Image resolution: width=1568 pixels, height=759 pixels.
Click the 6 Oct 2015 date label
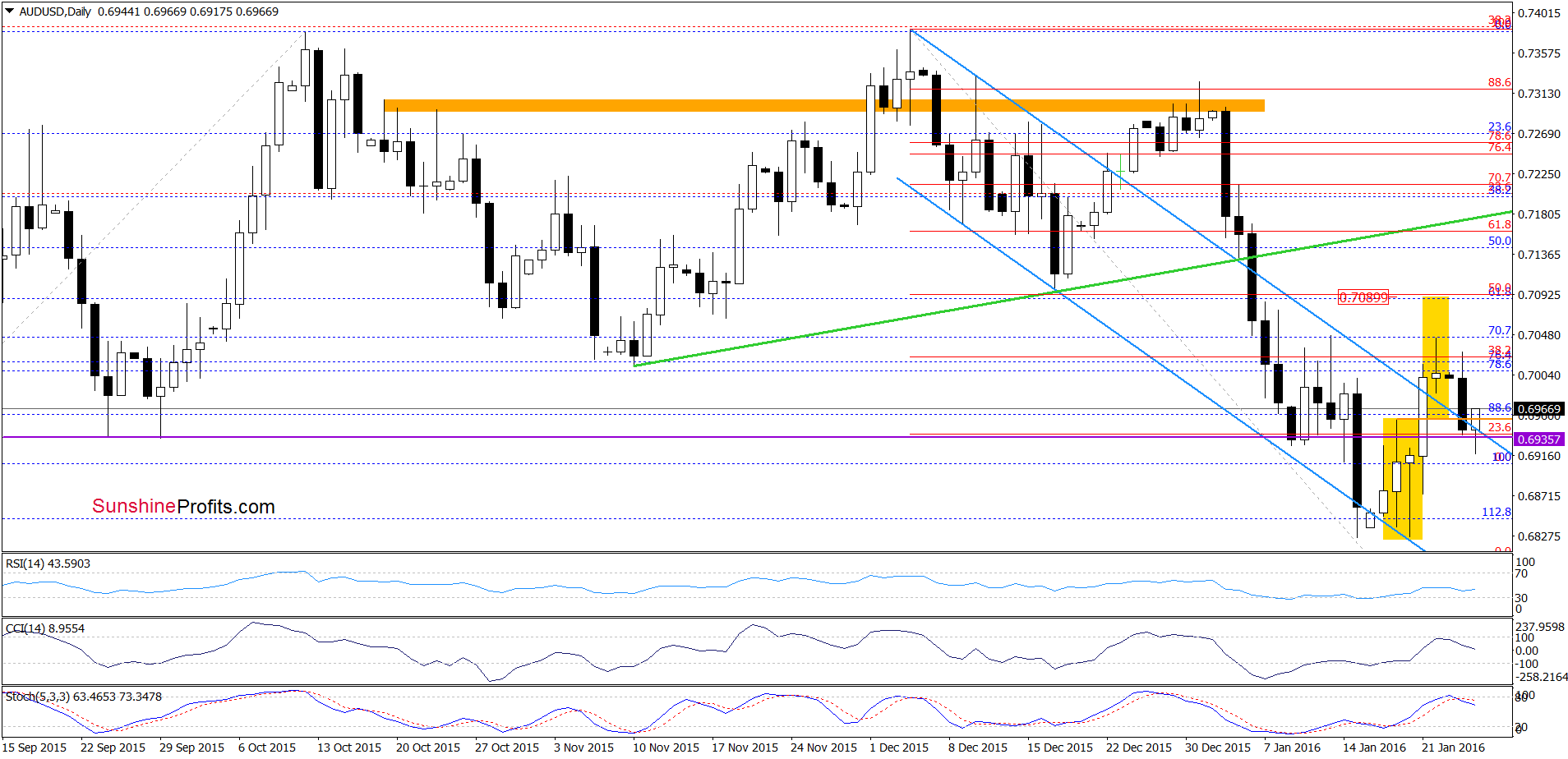point(267,747)
